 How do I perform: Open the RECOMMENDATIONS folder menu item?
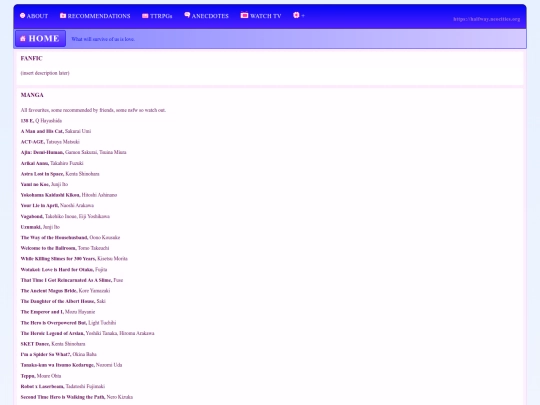click(95, 16)
